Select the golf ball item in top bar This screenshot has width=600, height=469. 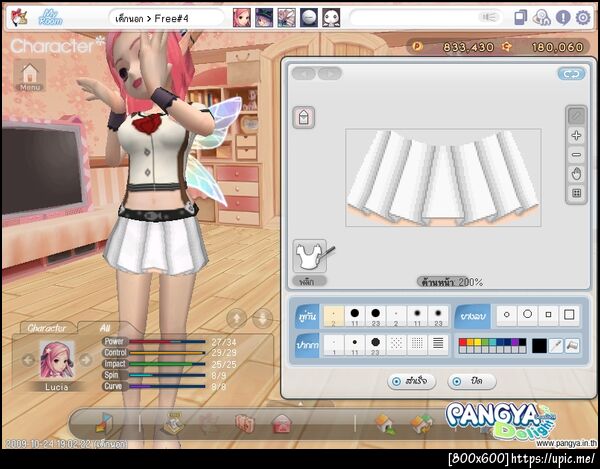pos(309,18)
